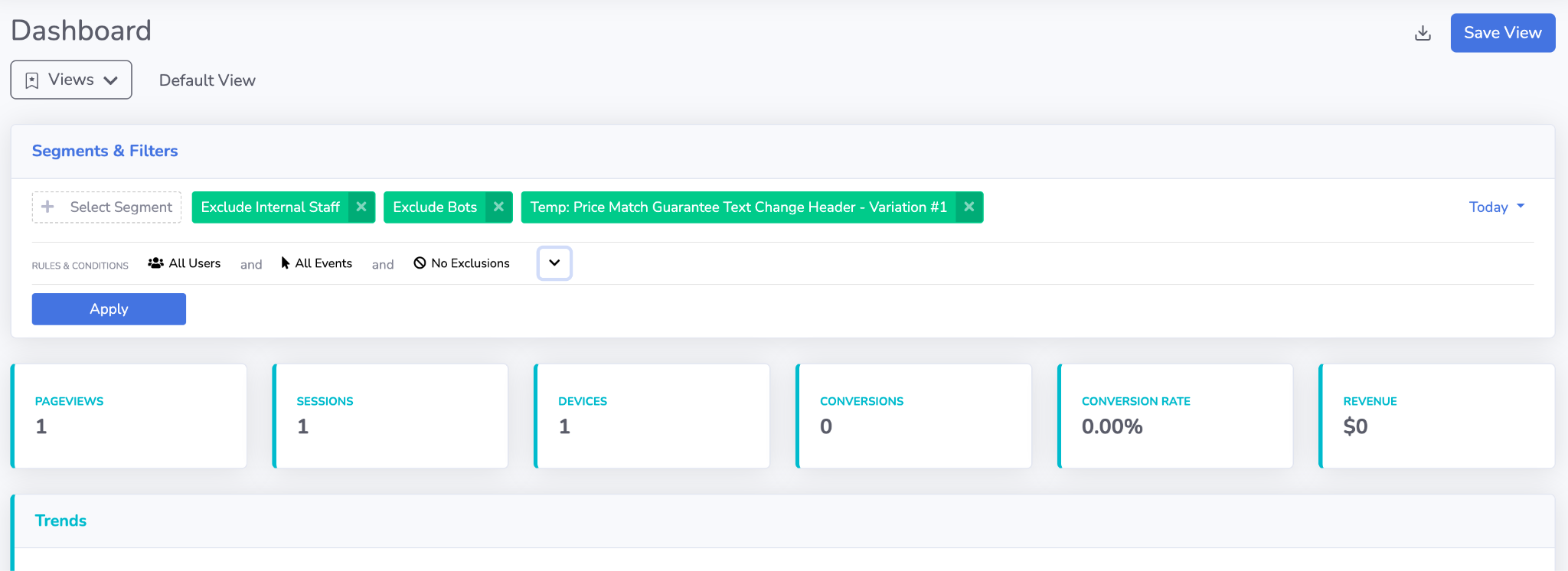1568x571 pixels.
Task: Open the Pageviews metric card
Action: coord(129,416)
